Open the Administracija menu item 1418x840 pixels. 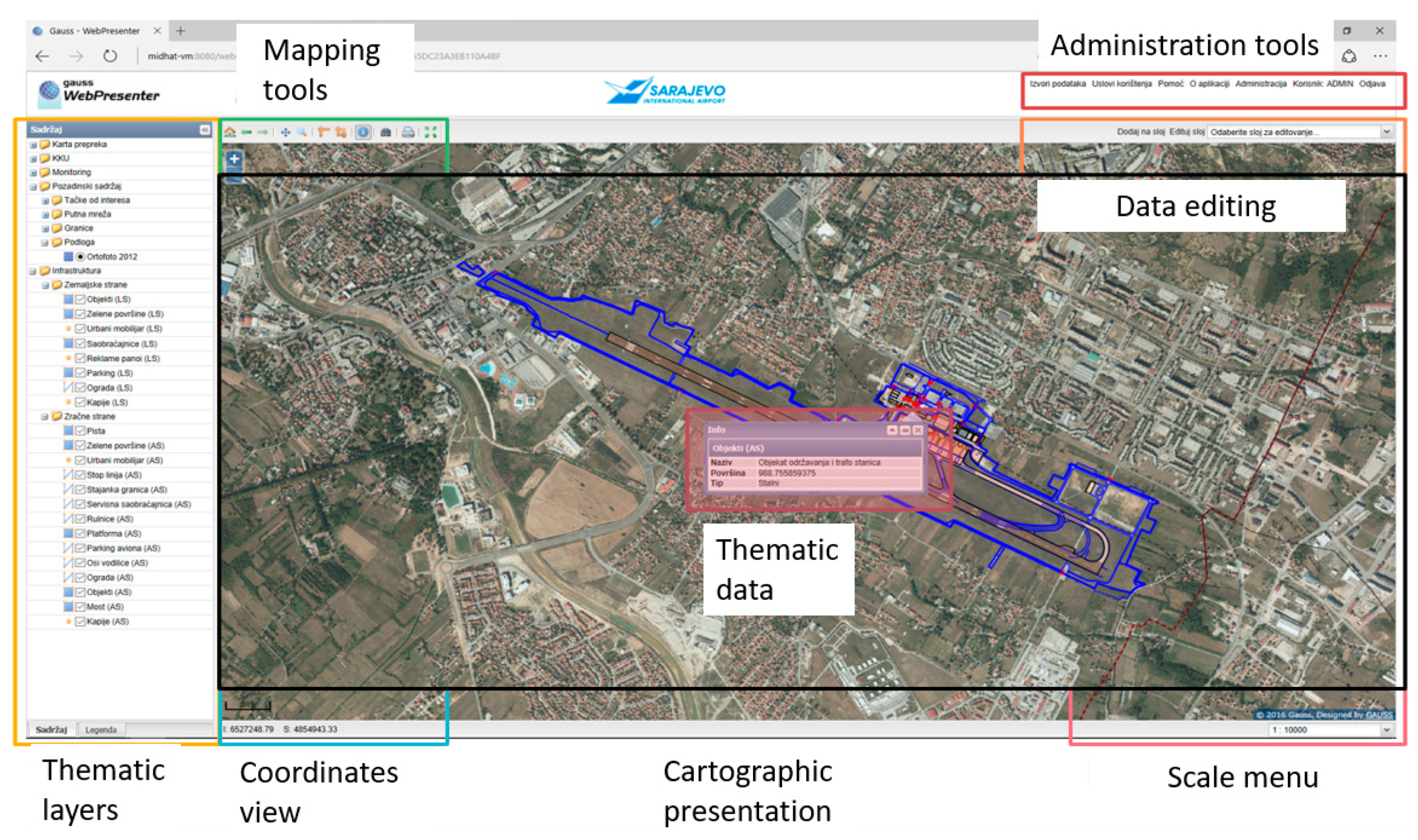pyautogui.click(x=1261, y=84)
